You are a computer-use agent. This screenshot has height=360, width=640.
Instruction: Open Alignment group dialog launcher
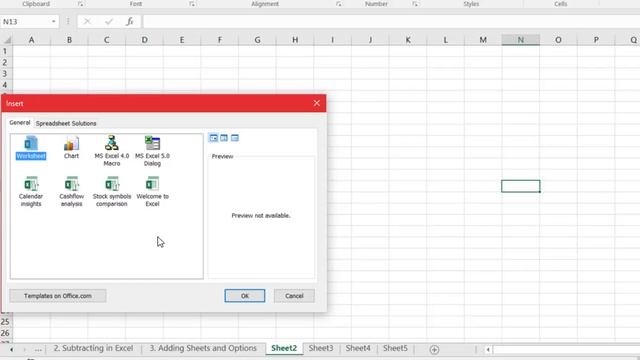[338, 4]
